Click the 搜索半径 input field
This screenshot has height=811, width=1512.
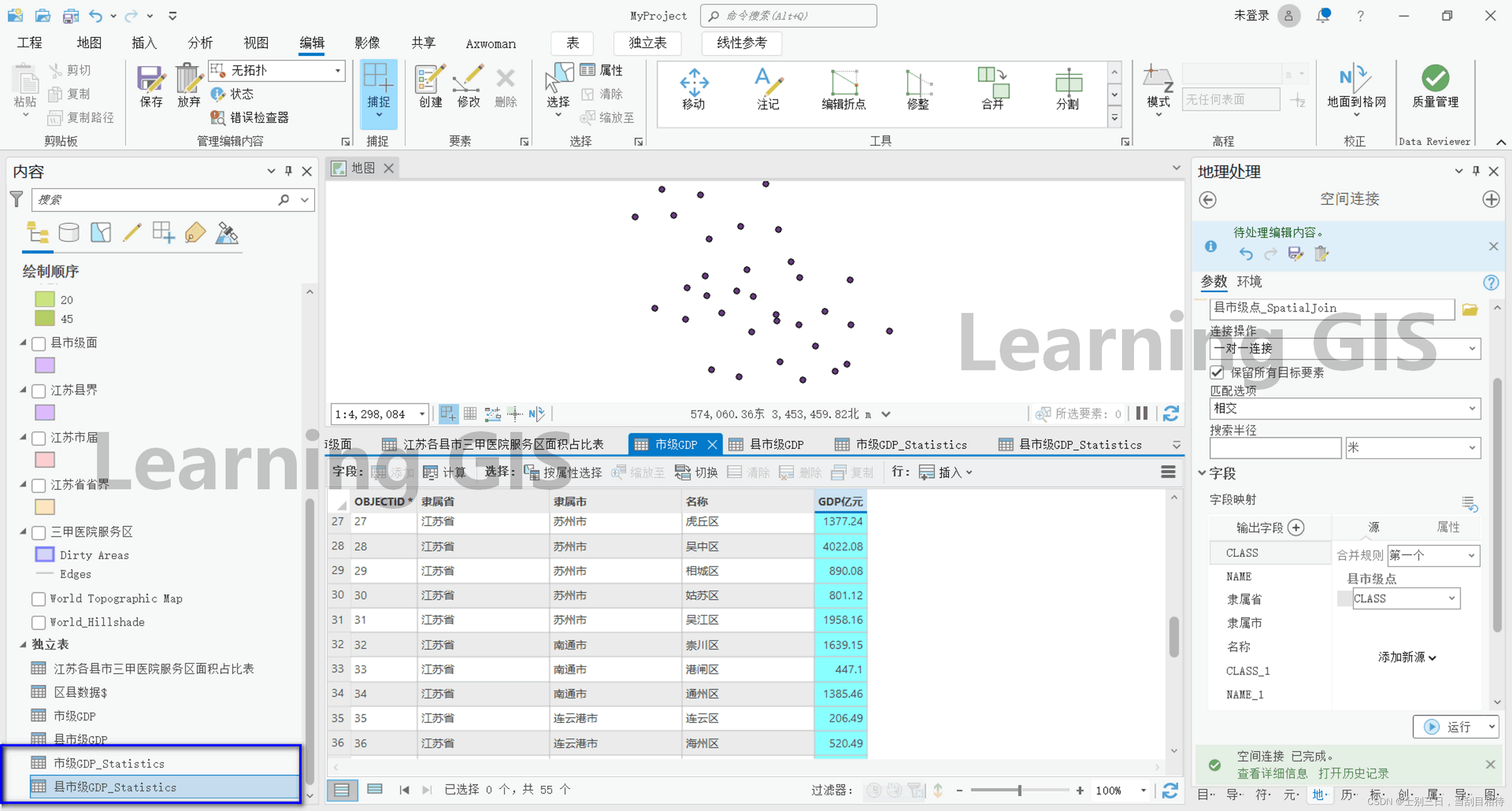1275,448
